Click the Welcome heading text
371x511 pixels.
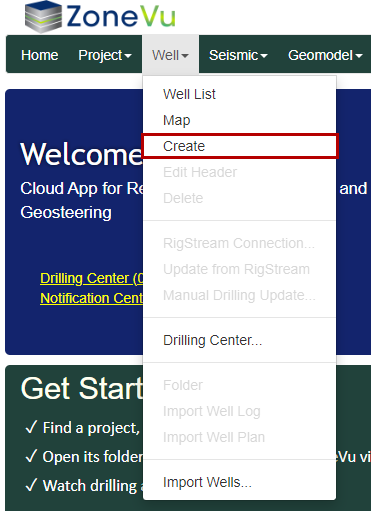click(x=82, y=154)
